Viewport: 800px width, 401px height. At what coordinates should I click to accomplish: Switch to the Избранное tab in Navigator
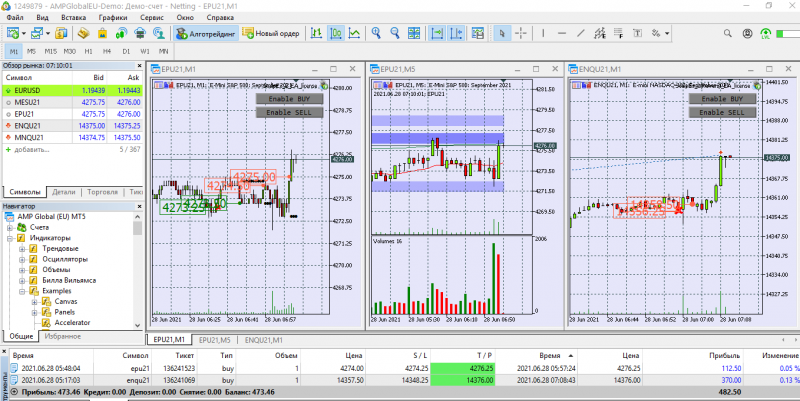[62, 337]
